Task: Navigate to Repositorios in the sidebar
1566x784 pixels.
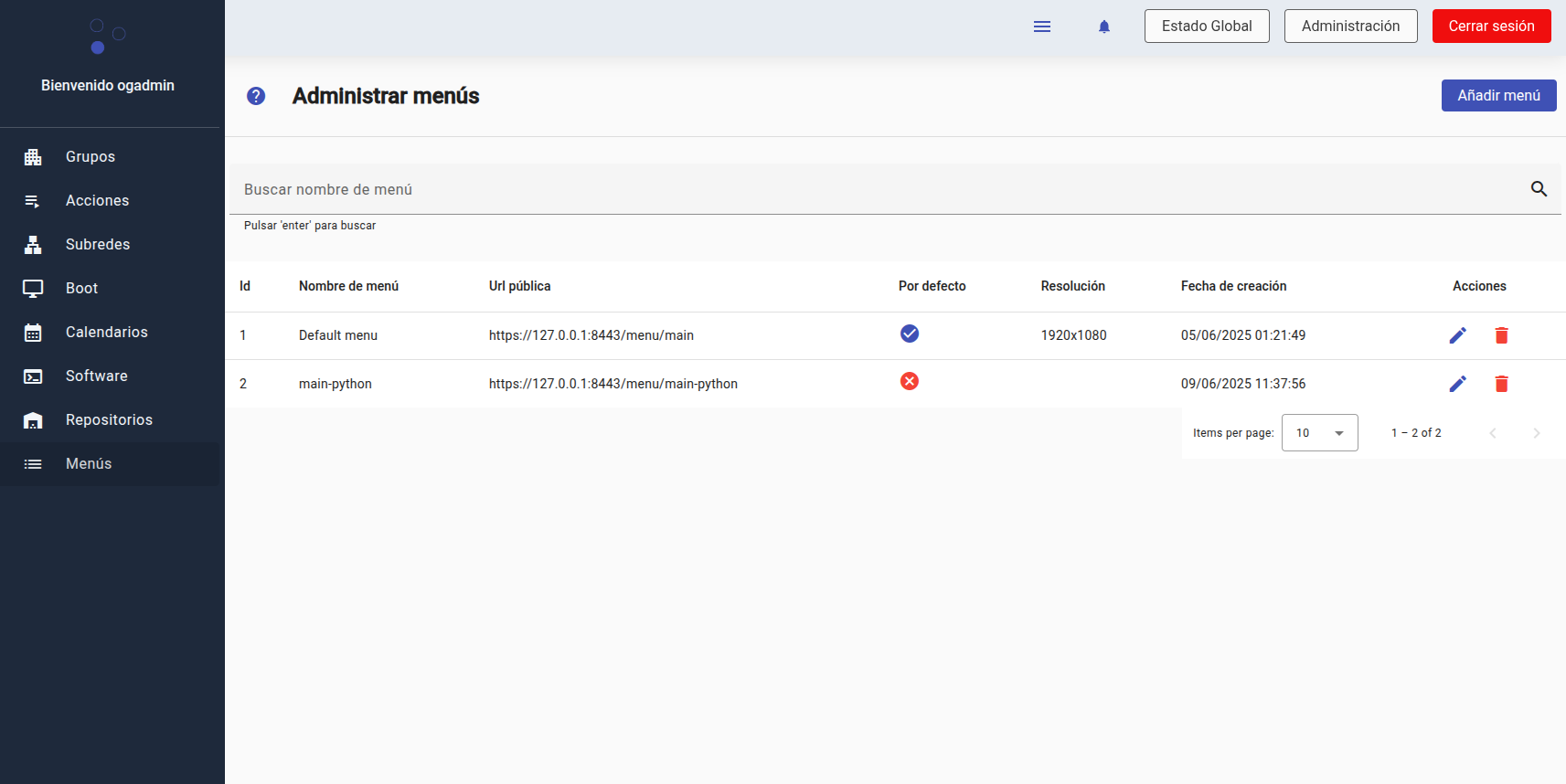Action: click(109, 420)
